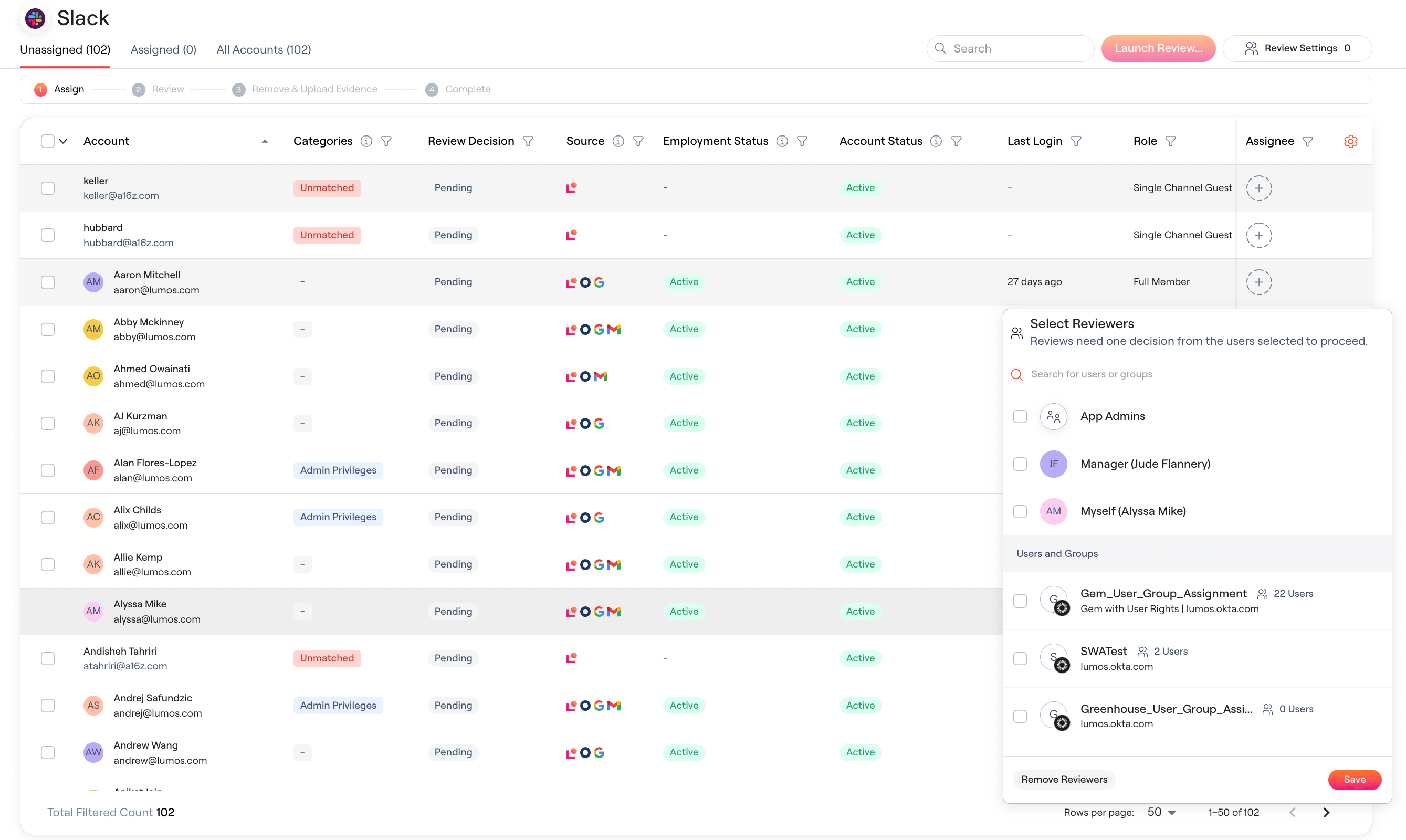Go to the Review step

[158, 89]
